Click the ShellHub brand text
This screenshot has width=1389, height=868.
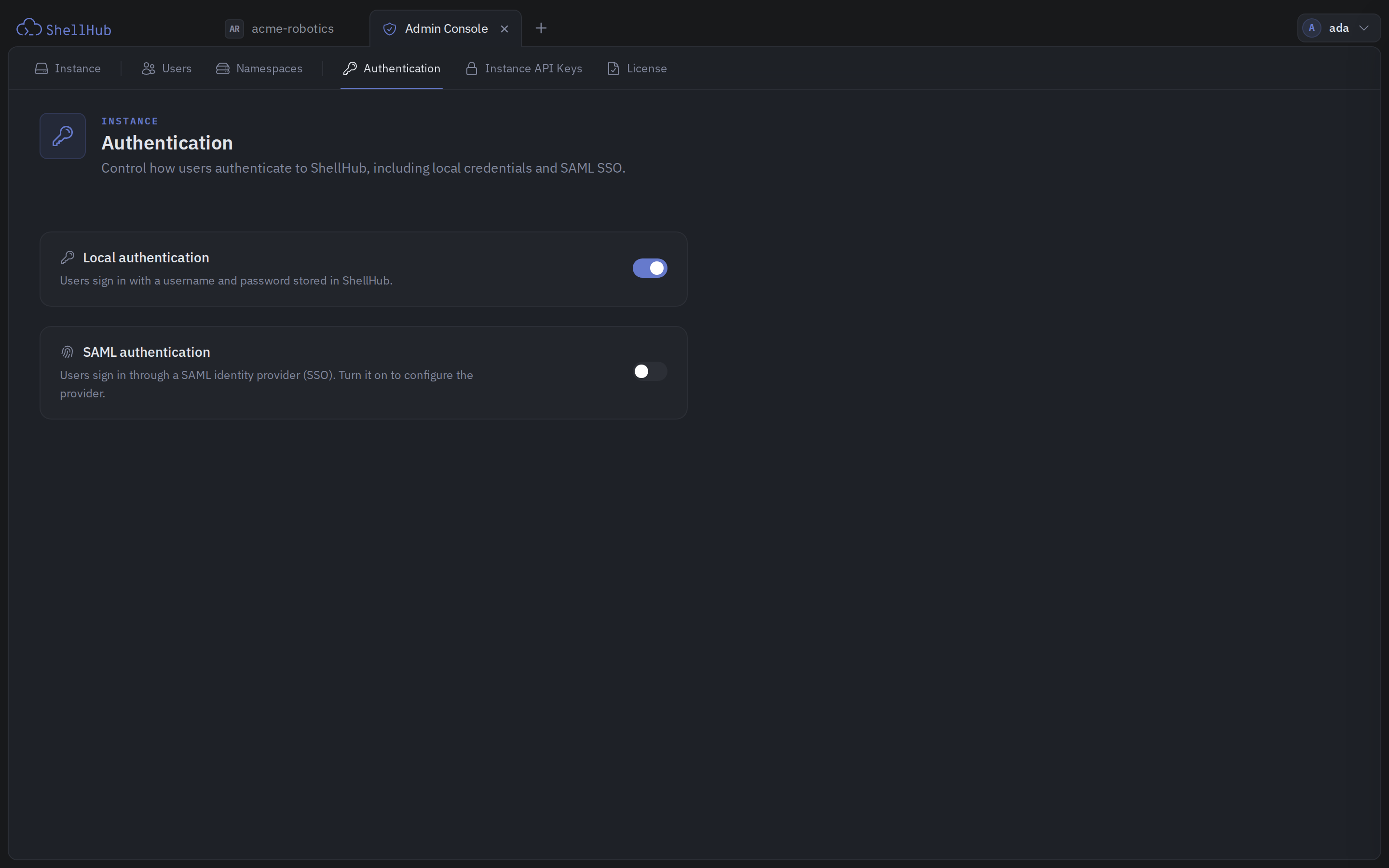(x=79, y=30)
